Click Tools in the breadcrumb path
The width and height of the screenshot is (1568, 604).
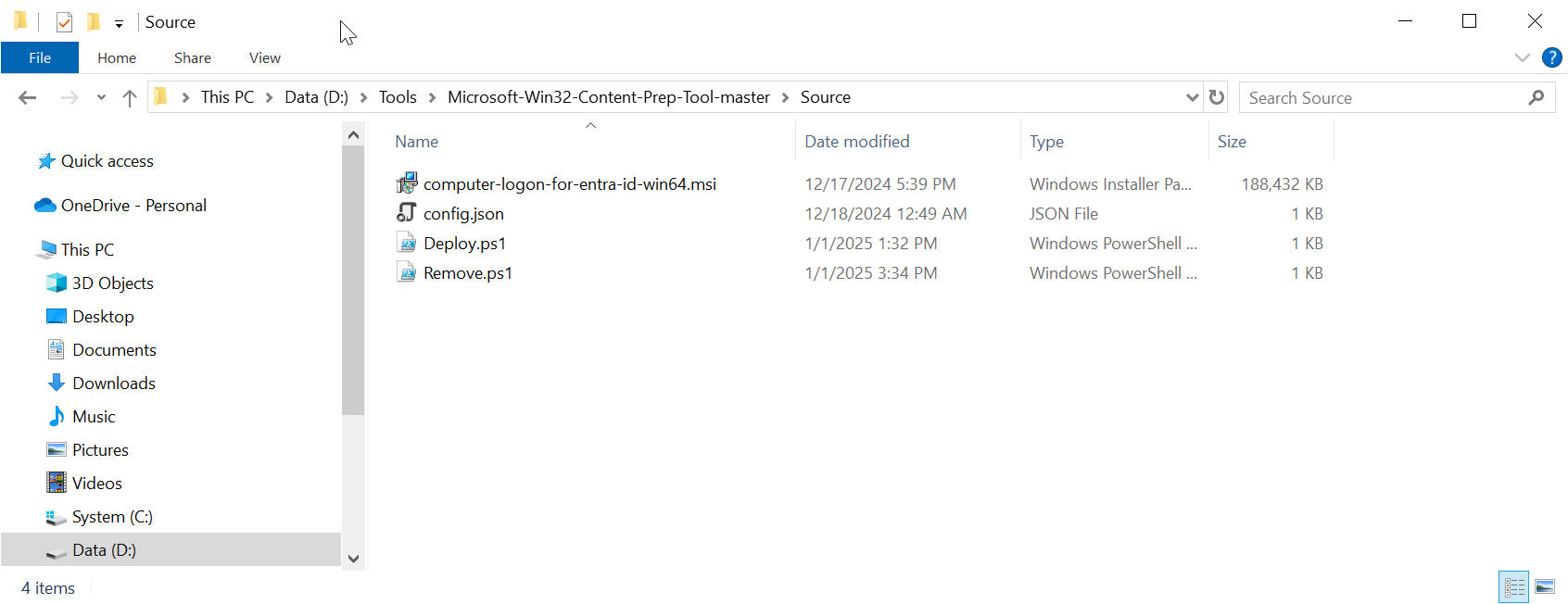click(x=398, y=97)
